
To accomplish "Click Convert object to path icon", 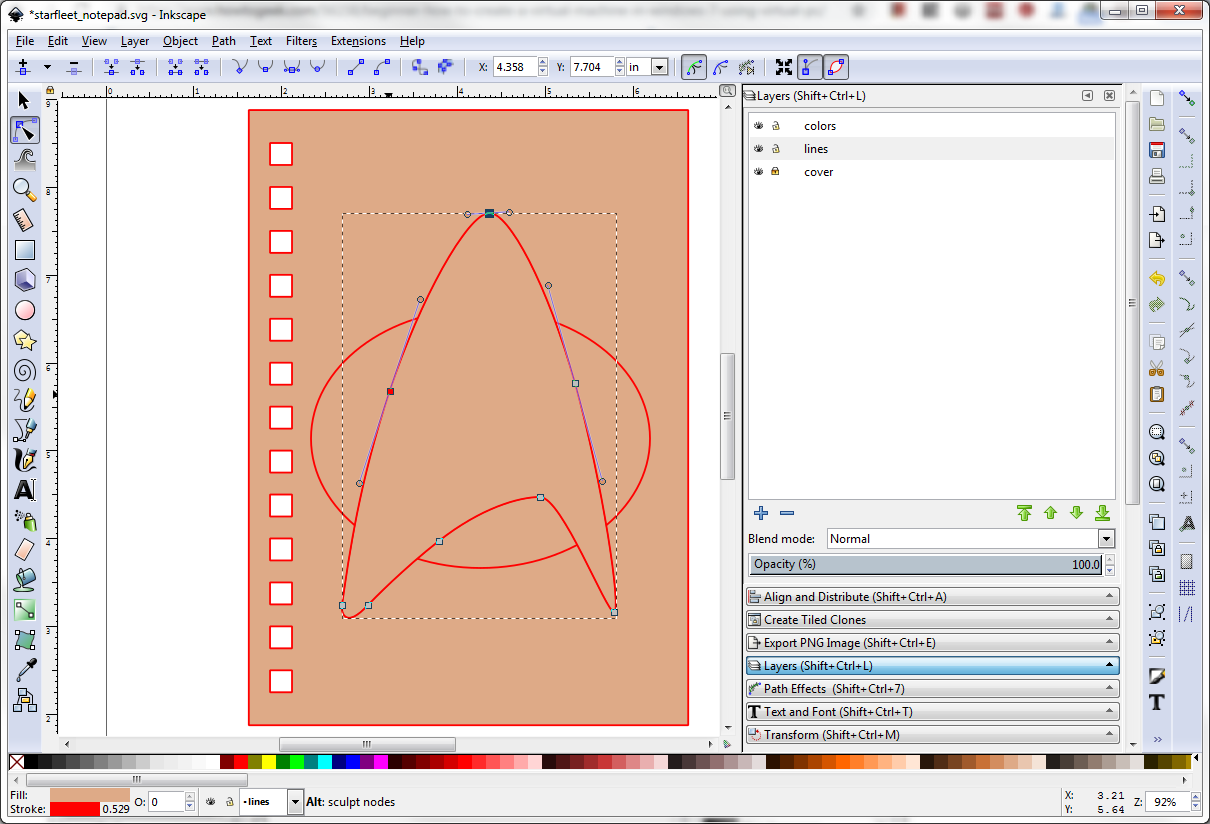I will click(420, 67).
